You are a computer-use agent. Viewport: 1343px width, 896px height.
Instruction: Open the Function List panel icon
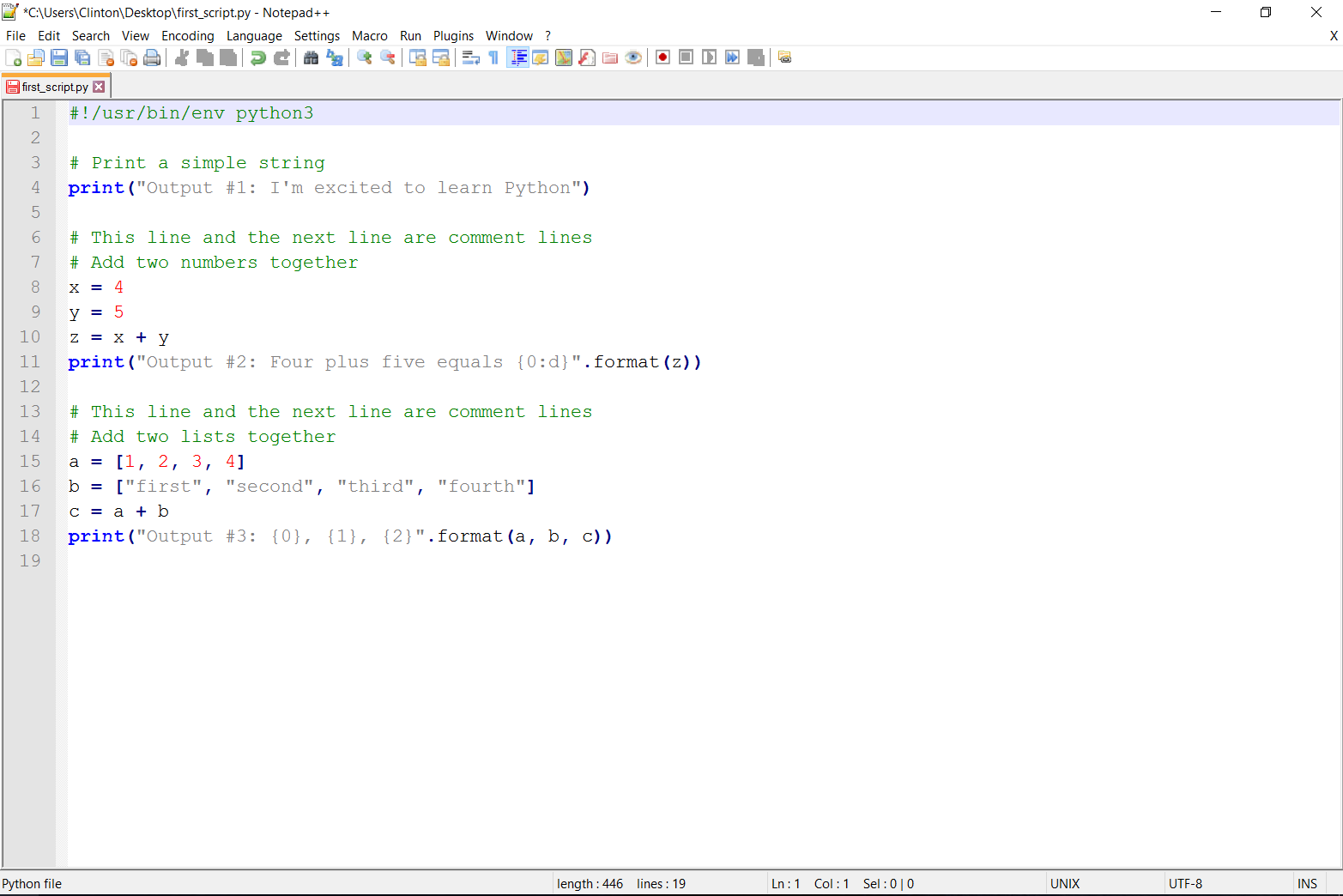click(x=587, y=58)
